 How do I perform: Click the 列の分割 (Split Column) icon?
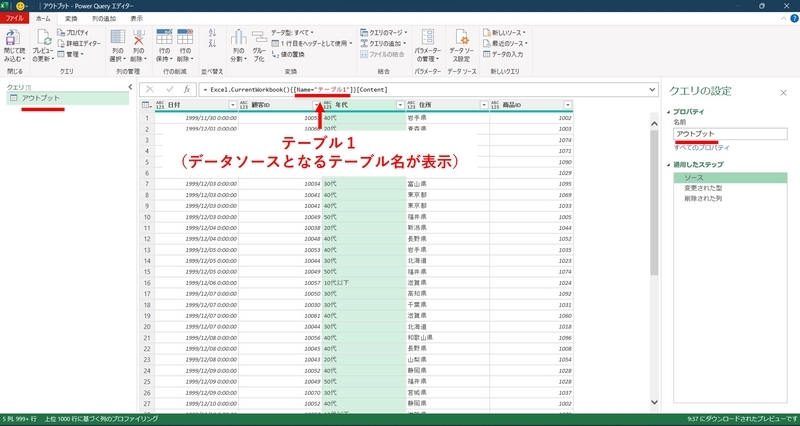pyautogui.click(x=238, y=37)
